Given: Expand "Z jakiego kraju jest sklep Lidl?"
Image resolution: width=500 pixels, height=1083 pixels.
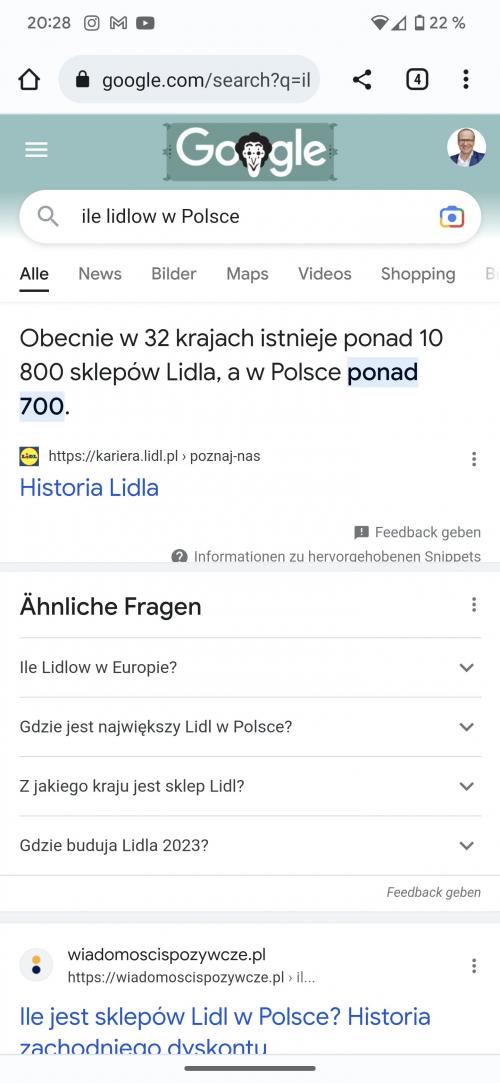Looking at the screenshot, I should (x=250, y=786).
